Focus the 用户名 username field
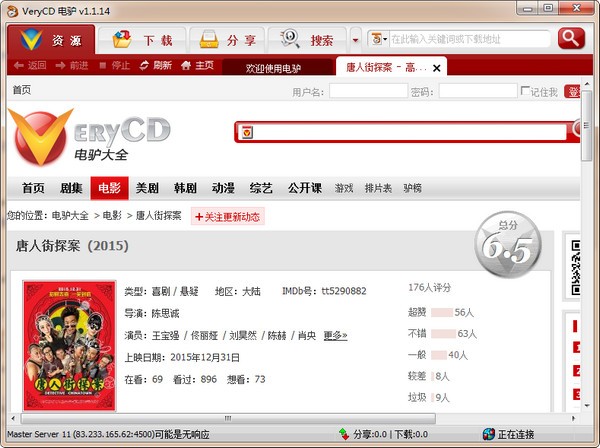 click(368, 91)
